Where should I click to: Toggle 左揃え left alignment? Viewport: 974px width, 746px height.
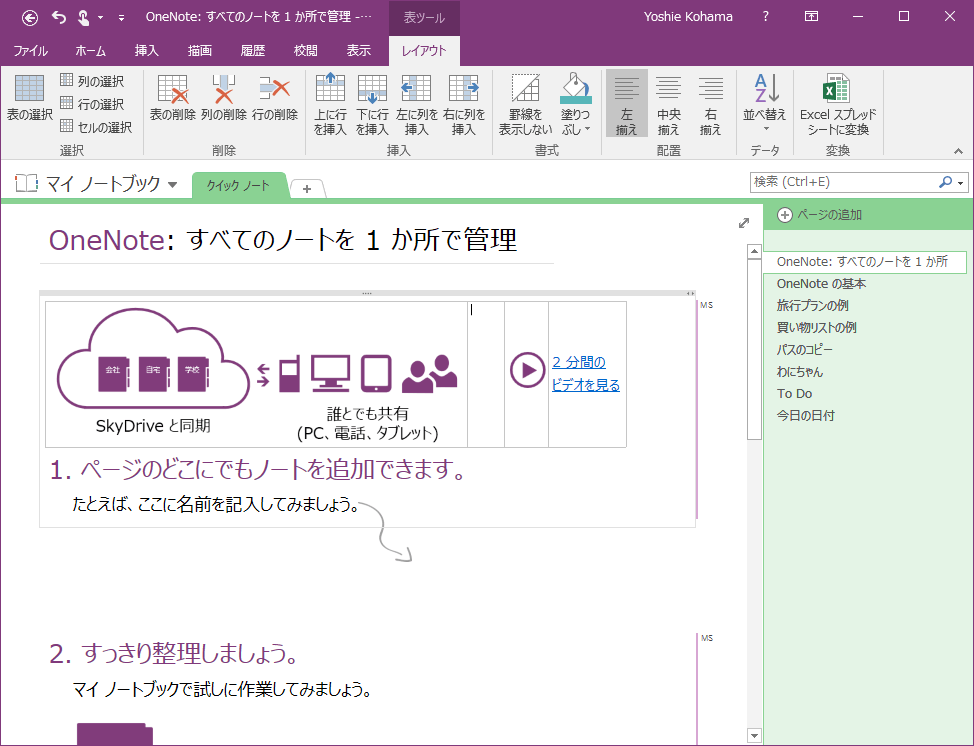(x=626, y=104)
